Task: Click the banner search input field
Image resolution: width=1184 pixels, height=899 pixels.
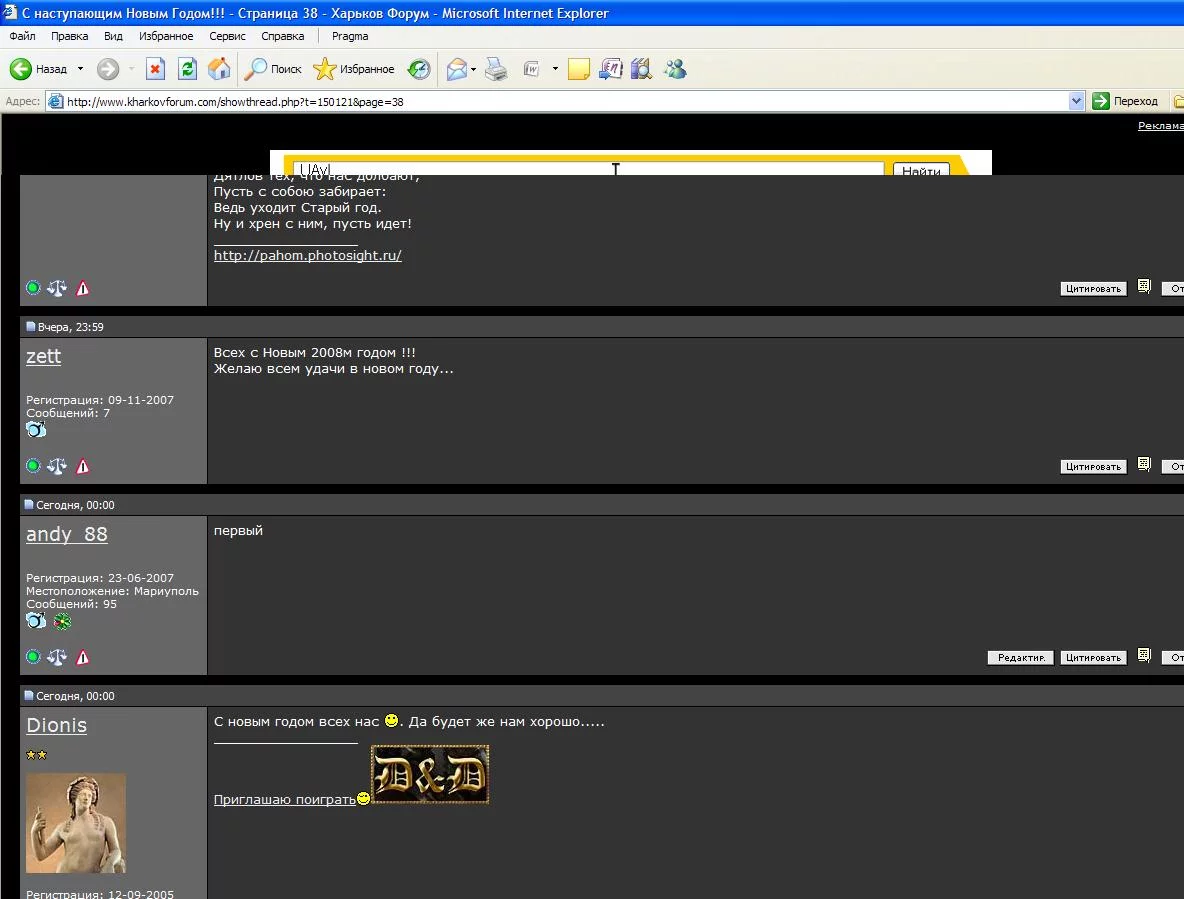Action: click(589, 169)
